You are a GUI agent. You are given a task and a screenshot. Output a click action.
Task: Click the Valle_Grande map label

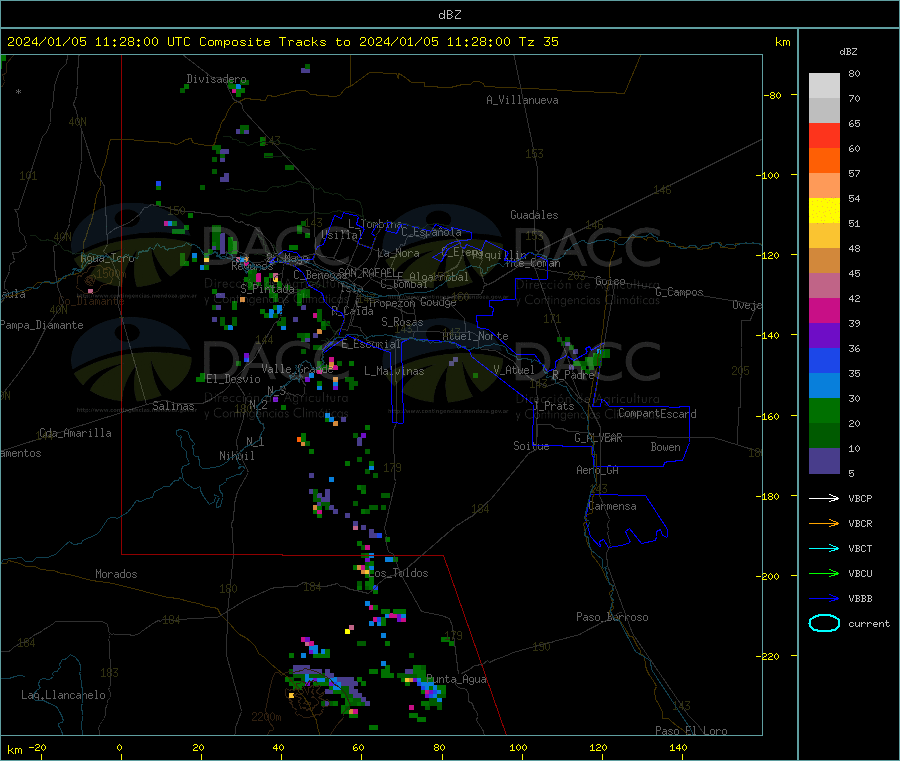pos(297,369)
